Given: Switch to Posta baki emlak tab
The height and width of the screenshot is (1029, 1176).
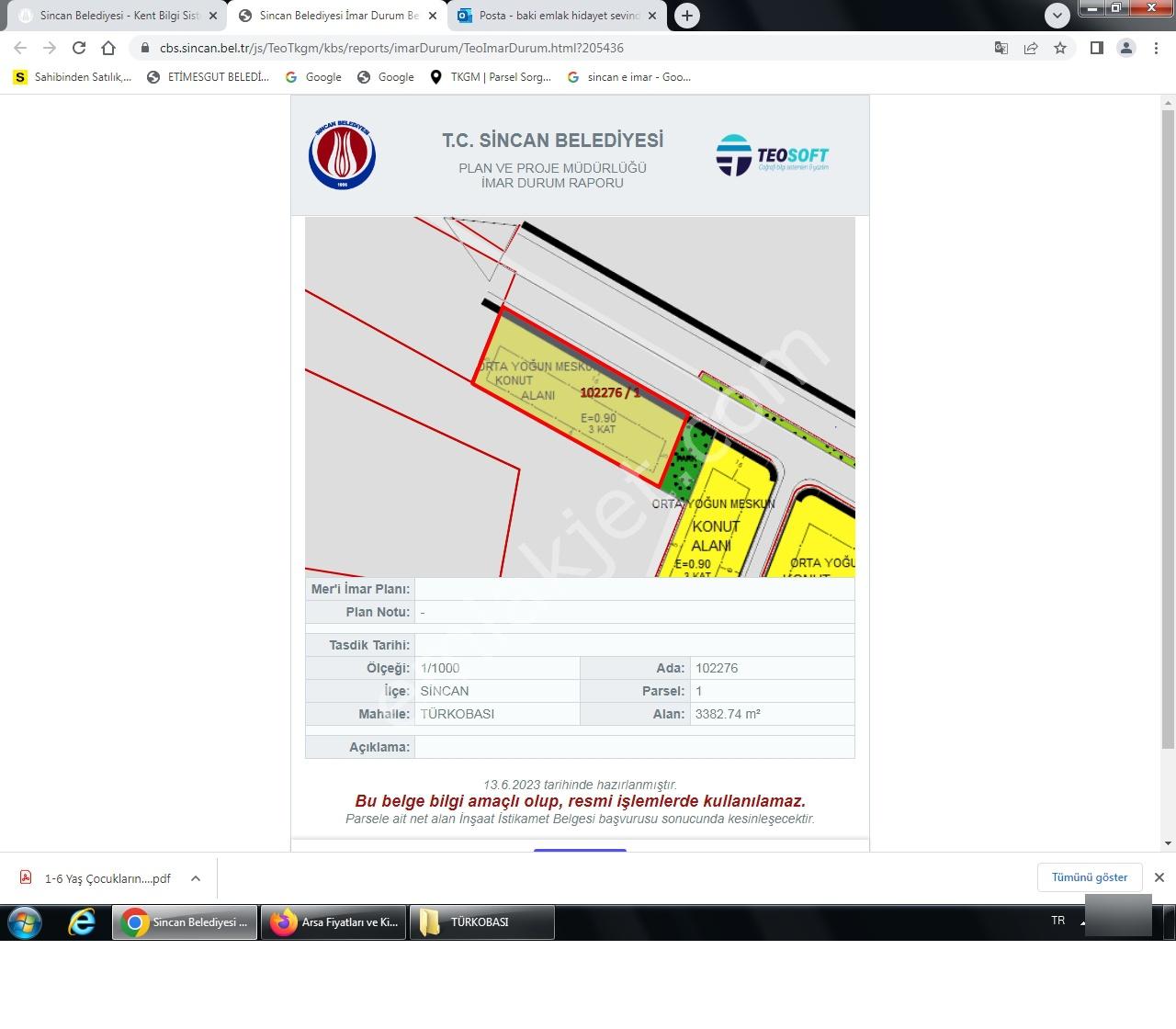Looking at the screenshot, I should 559,16.
